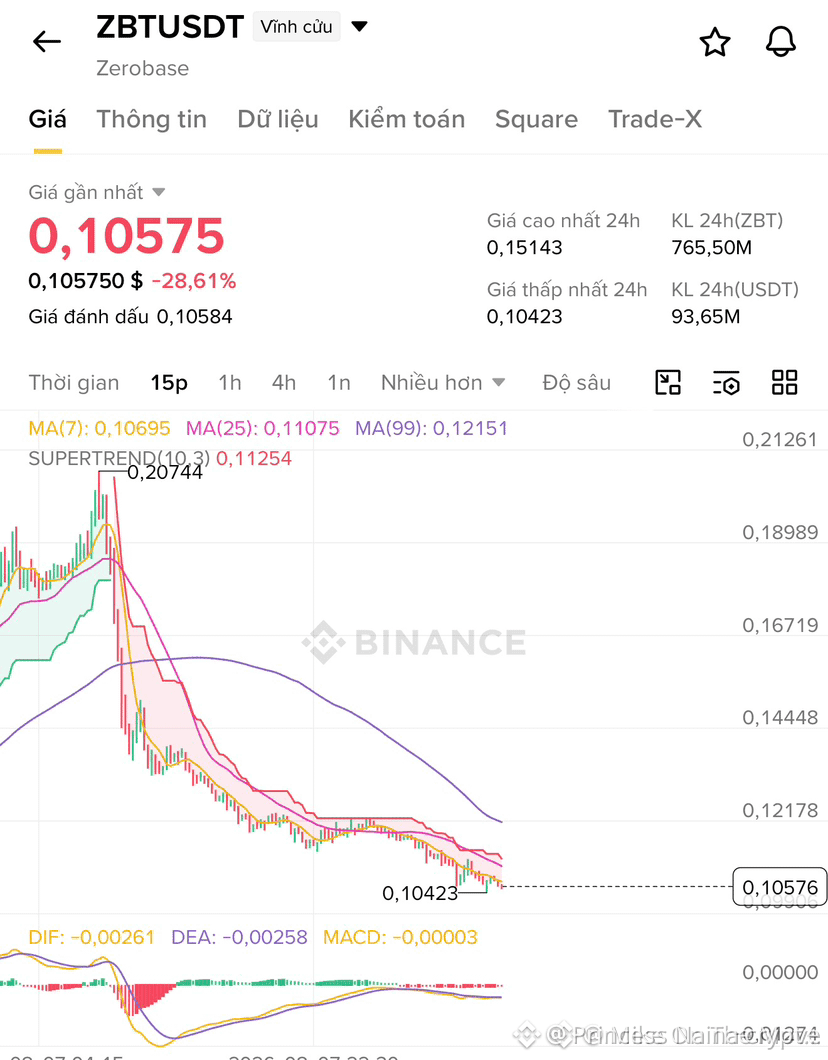Select the Thời gian chart mode

pos(74,383)
